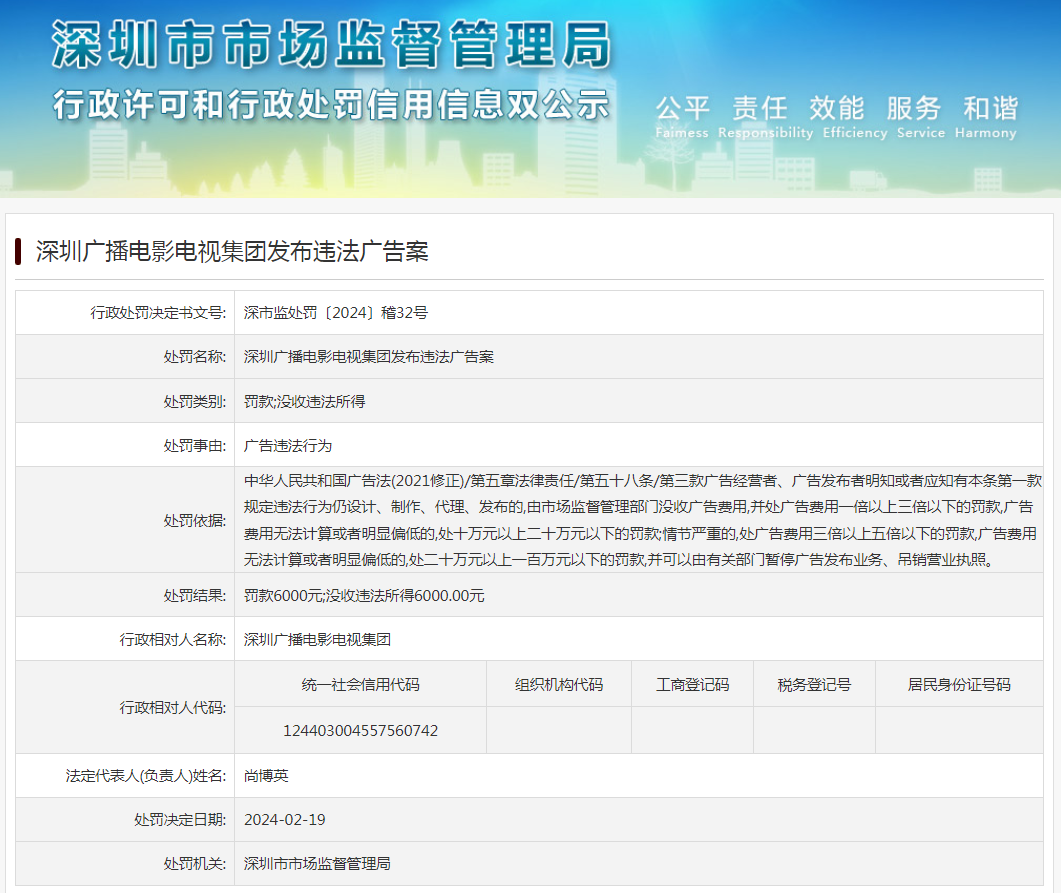
Task: Click the 行政相对人代码 label
Action: [x=173, y=708]
